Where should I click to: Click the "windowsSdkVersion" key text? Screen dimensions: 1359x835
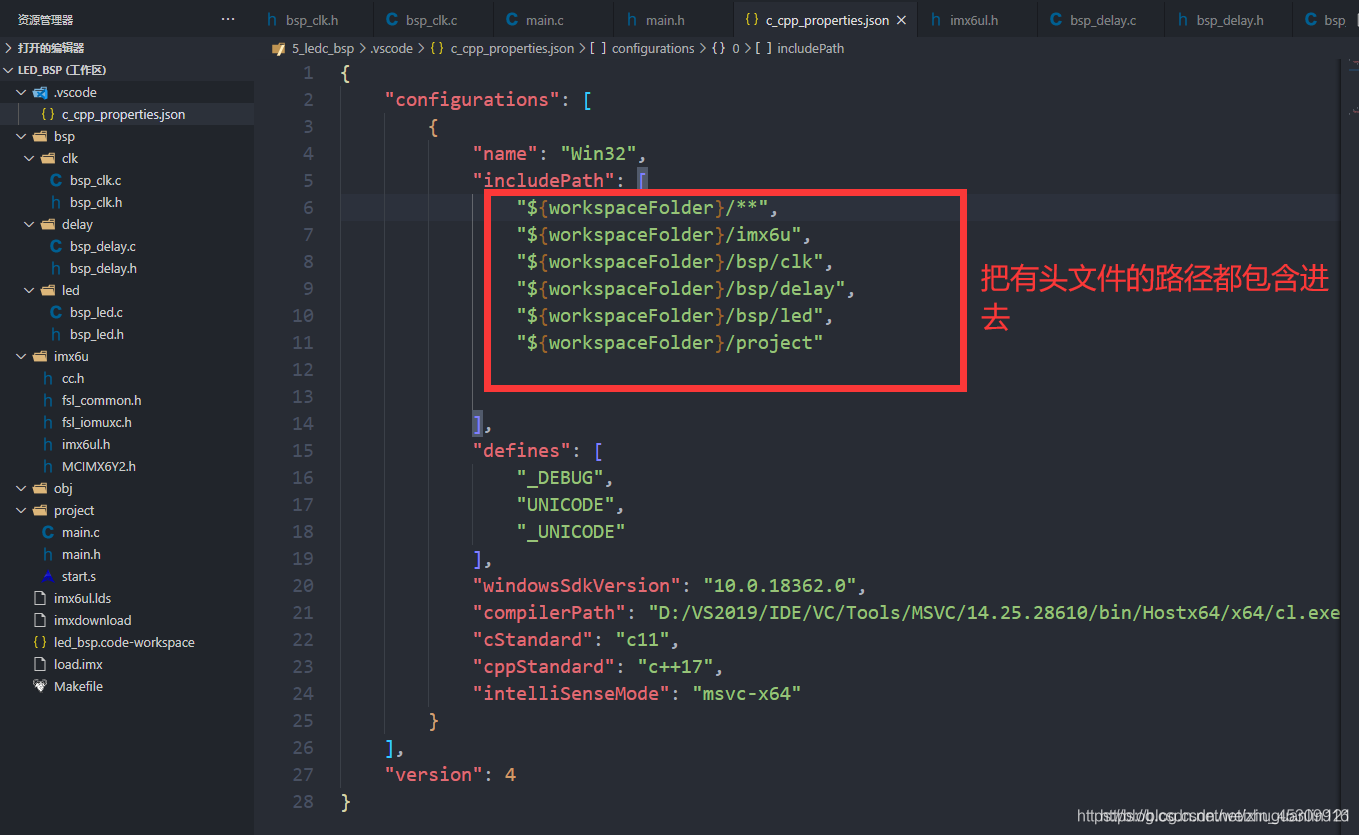coord(577,585)
